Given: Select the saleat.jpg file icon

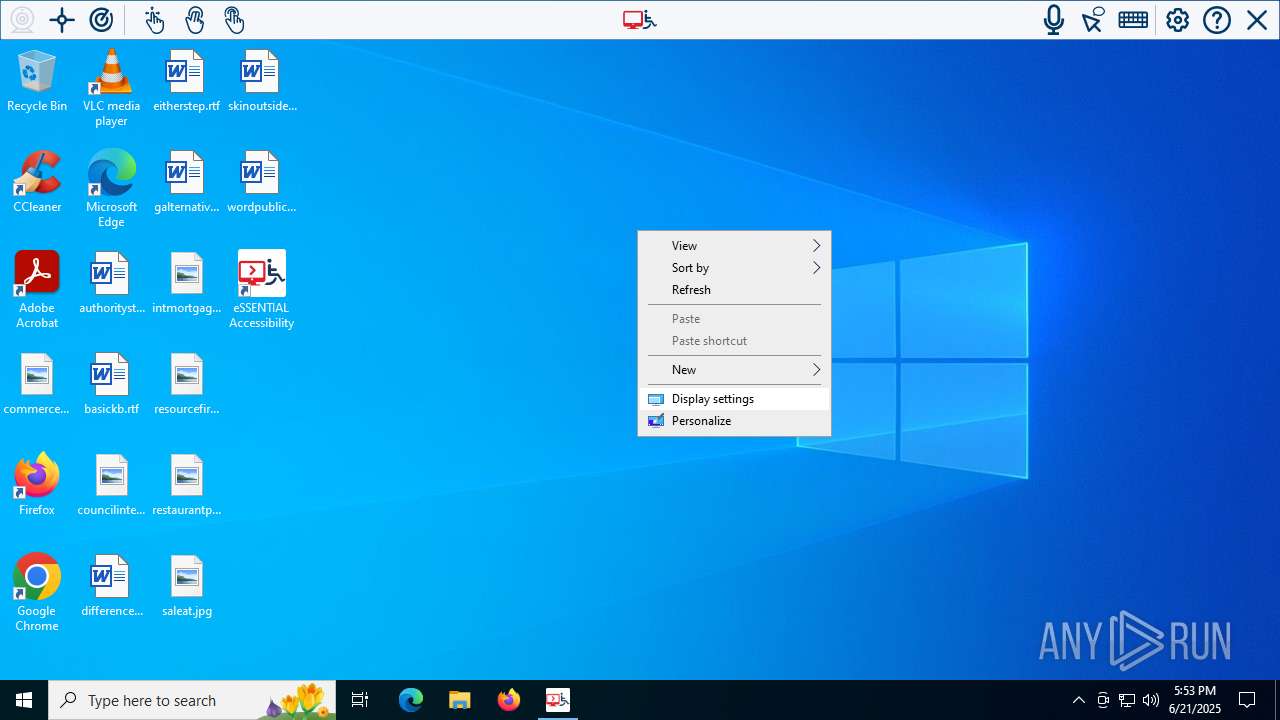Looking at the screenshot, I should pyautogui.click(x=186, y=586).
